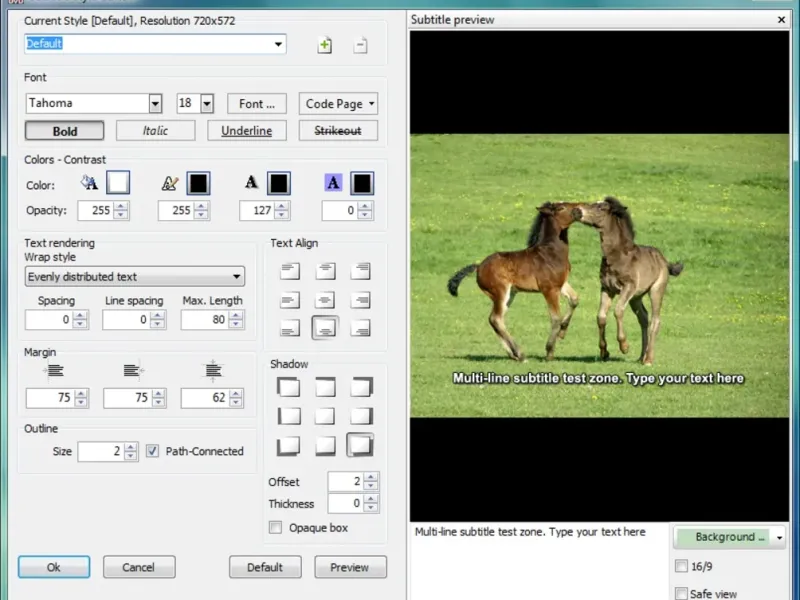Image resolution: width=800 pixels, height=600 pixels.
Task: Toggle the Italic font style
Action: tap(155, 131)
